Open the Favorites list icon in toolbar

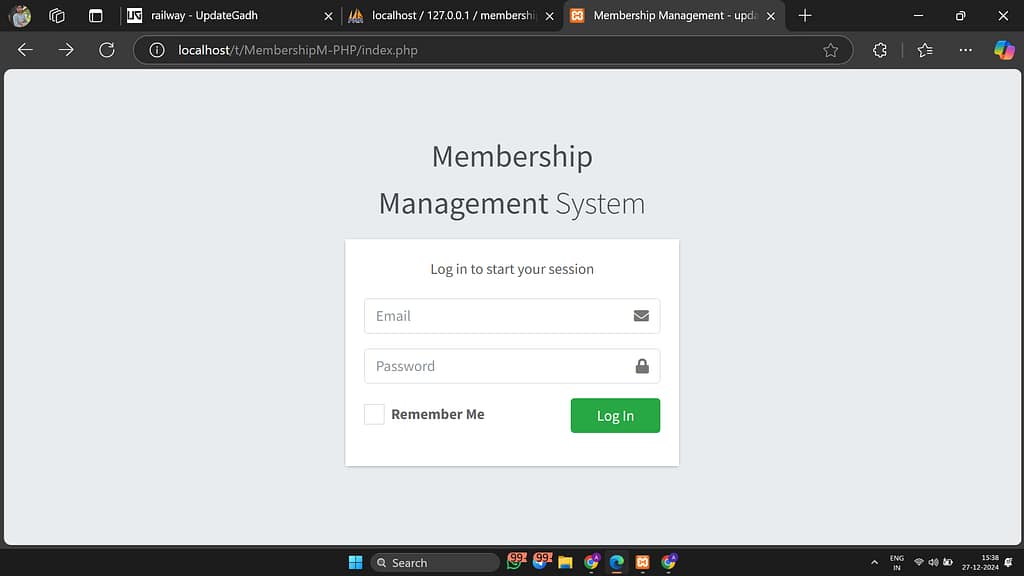[x=925, y=50]
